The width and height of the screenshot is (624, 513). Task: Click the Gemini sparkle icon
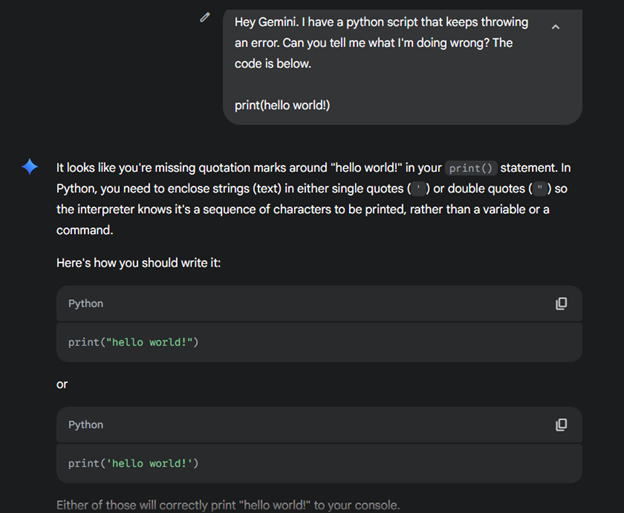point(30,167)
